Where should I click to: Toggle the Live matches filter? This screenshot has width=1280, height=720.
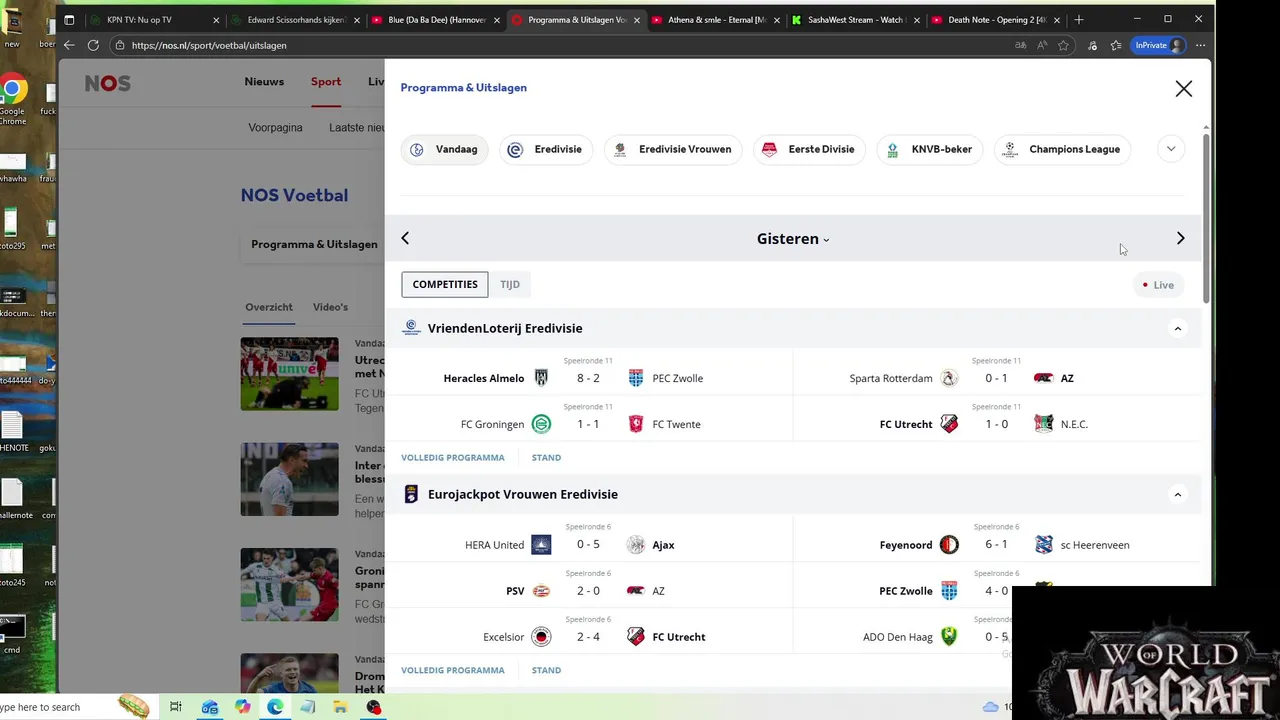point(1158,285)
